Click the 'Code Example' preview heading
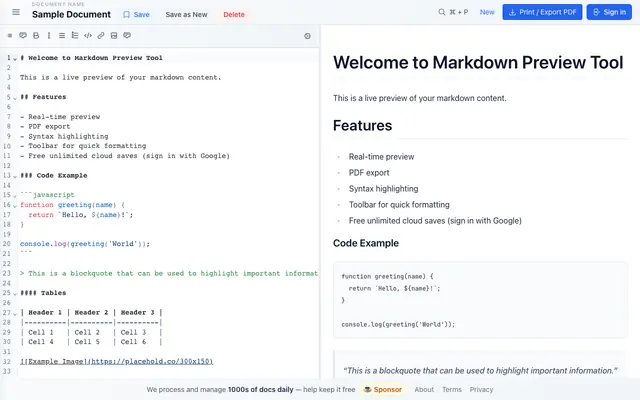This screenshot has height=400, width=640. click(x=366, y=243)
